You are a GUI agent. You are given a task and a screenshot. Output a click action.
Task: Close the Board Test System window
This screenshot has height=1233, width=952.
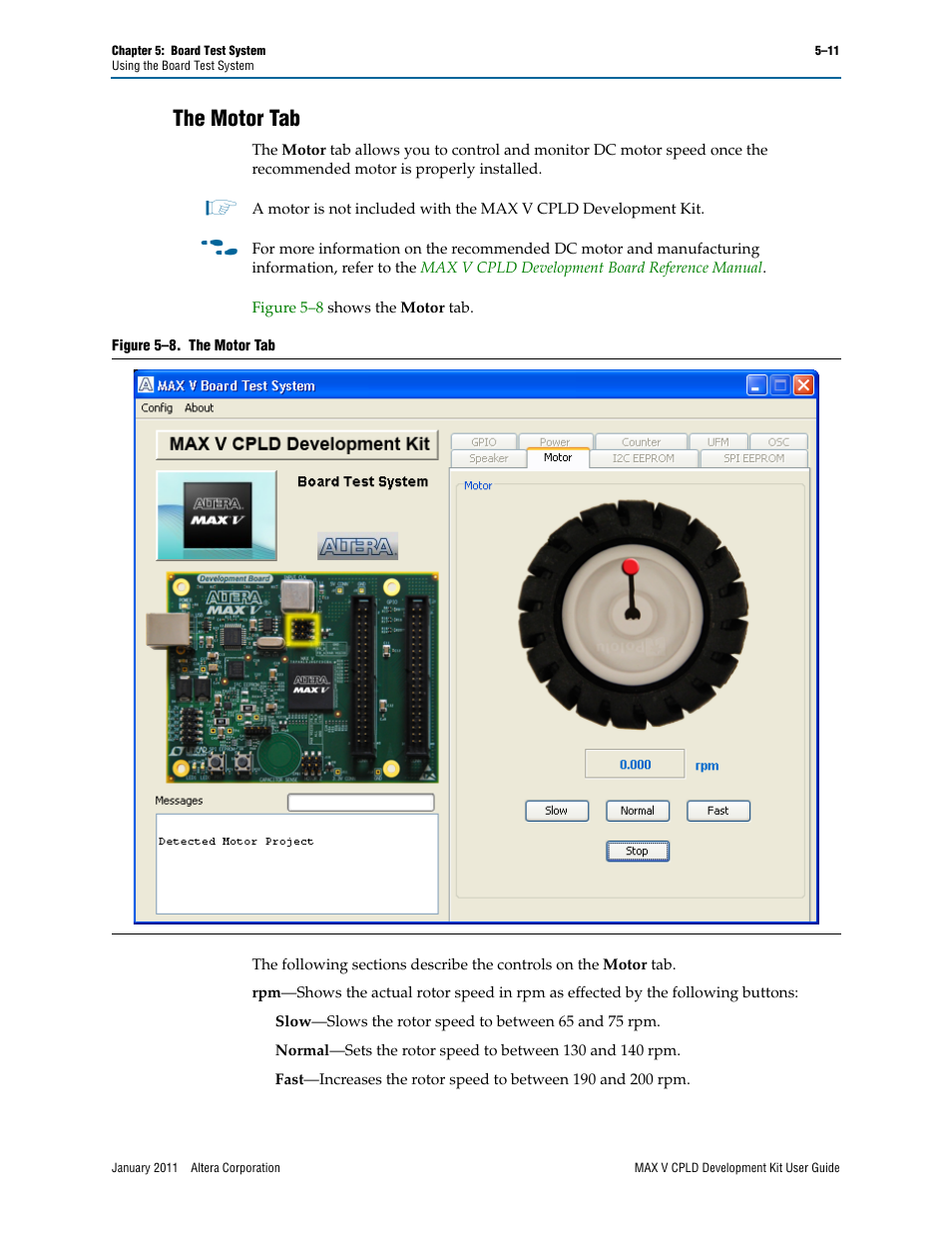[803, 385]
